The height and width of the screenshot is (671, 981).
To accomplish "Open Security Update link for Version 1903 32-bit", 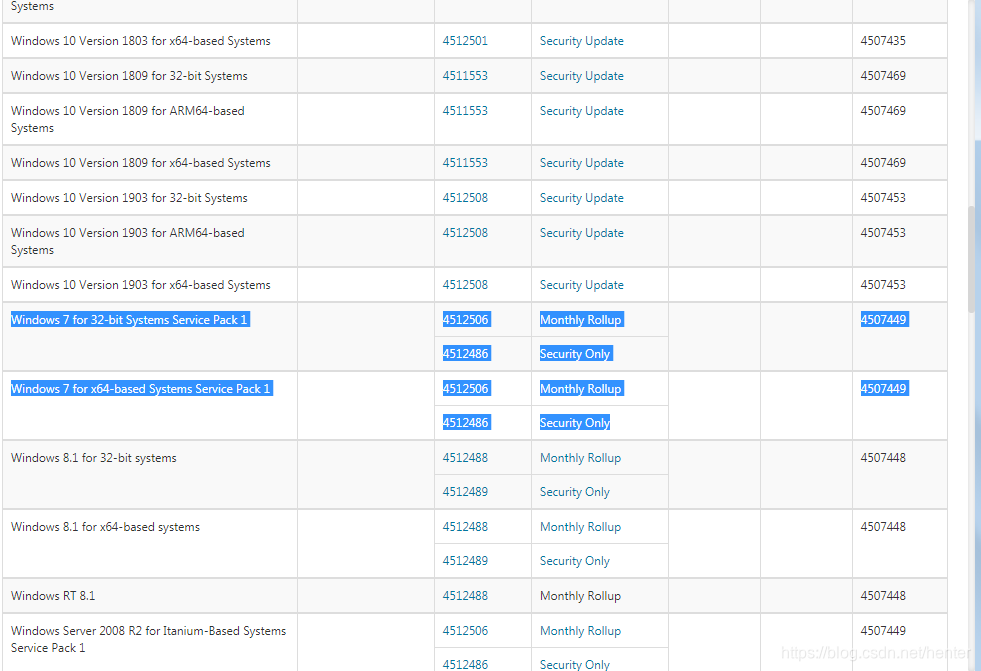I will (581, 198).
